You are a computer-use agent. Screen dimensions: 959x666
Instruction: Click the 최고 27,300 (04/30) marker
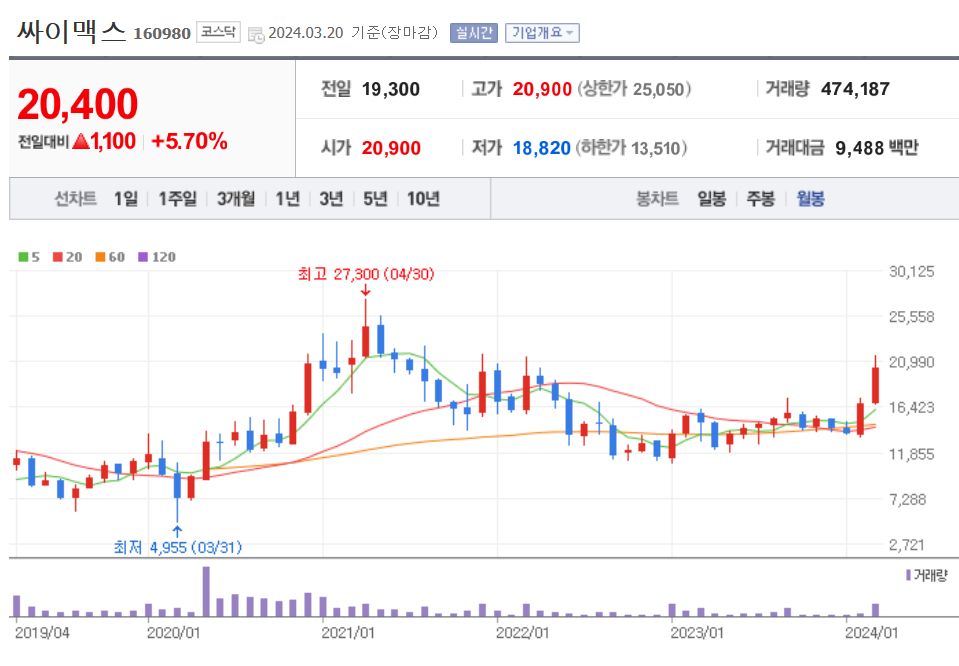(x=366, y=274)
